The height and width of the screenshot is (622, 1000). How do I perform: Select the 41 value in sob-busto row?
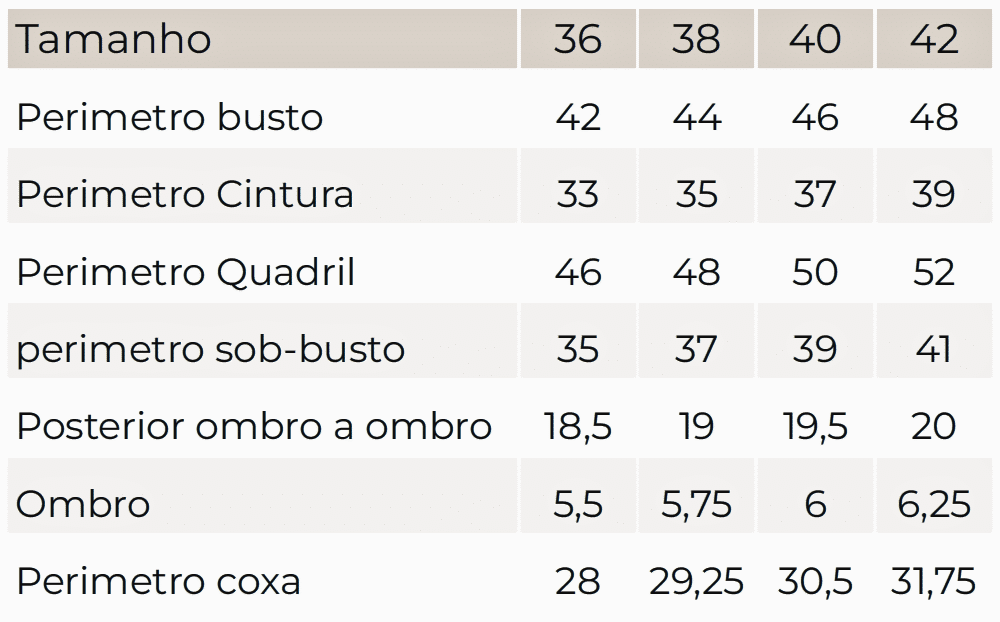934,349
